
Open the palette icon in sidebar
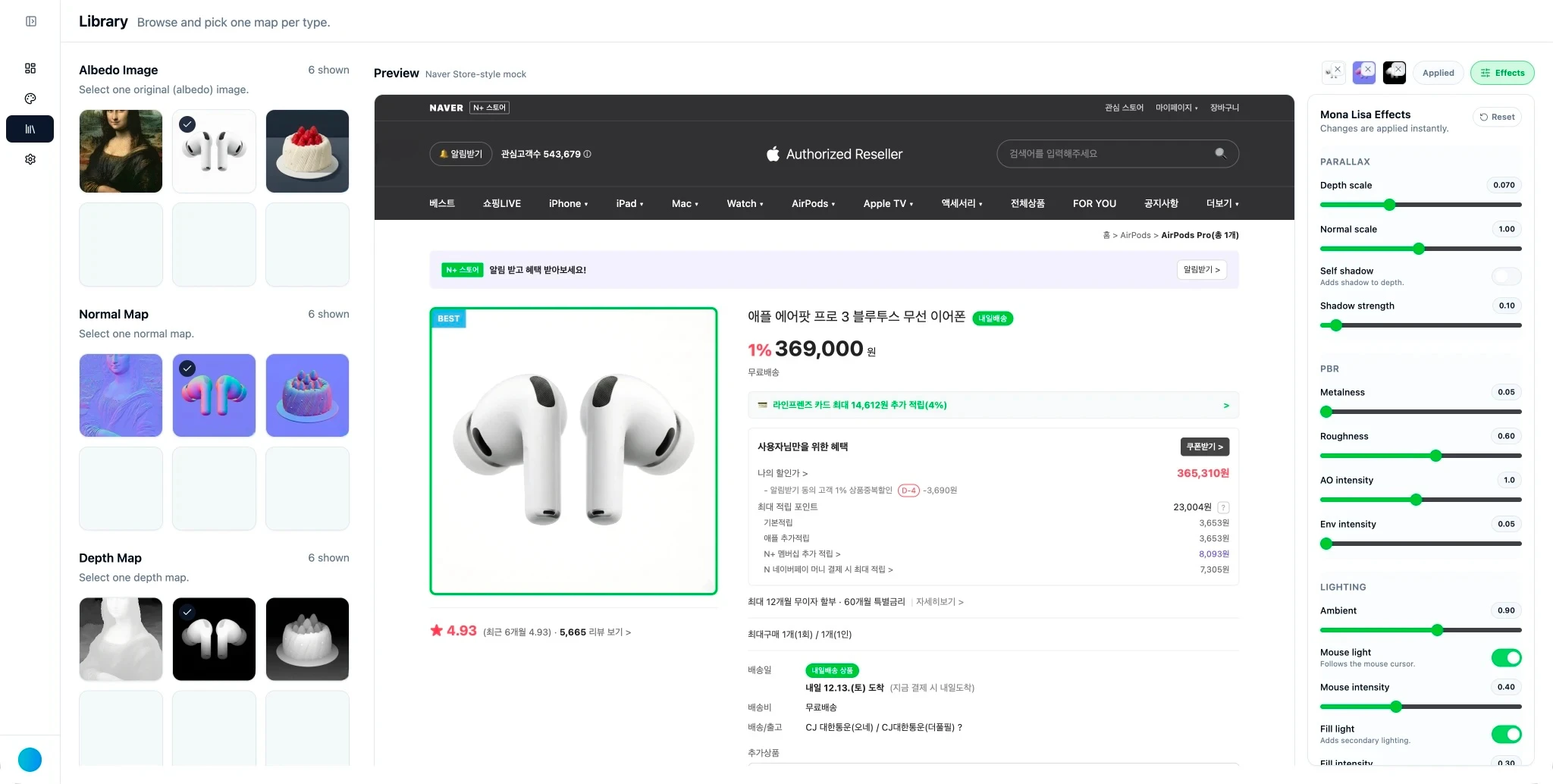[30, 99]
